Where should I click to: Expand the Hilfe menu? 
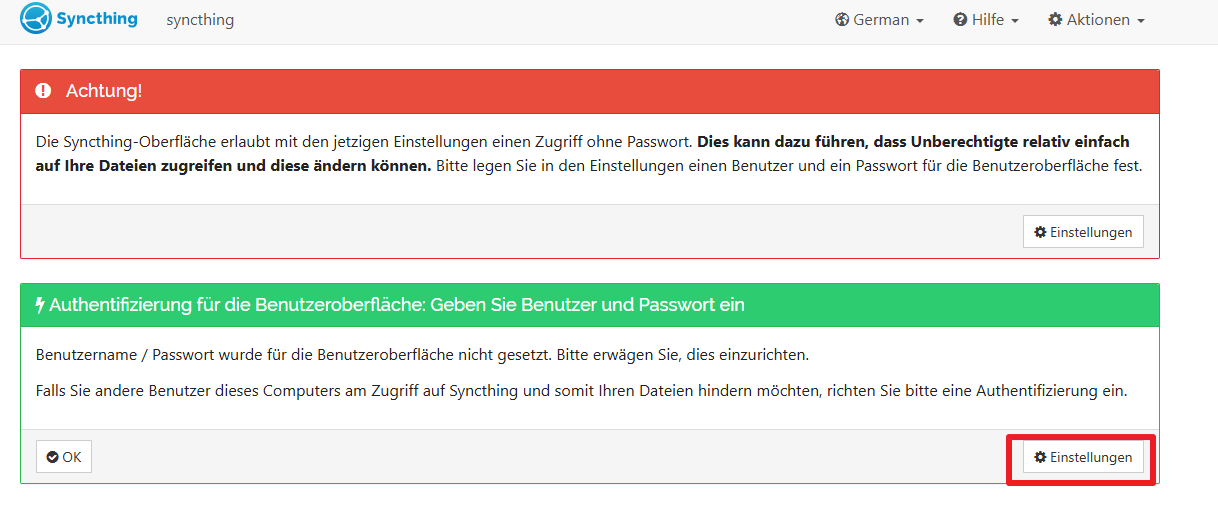coord(987,20)
